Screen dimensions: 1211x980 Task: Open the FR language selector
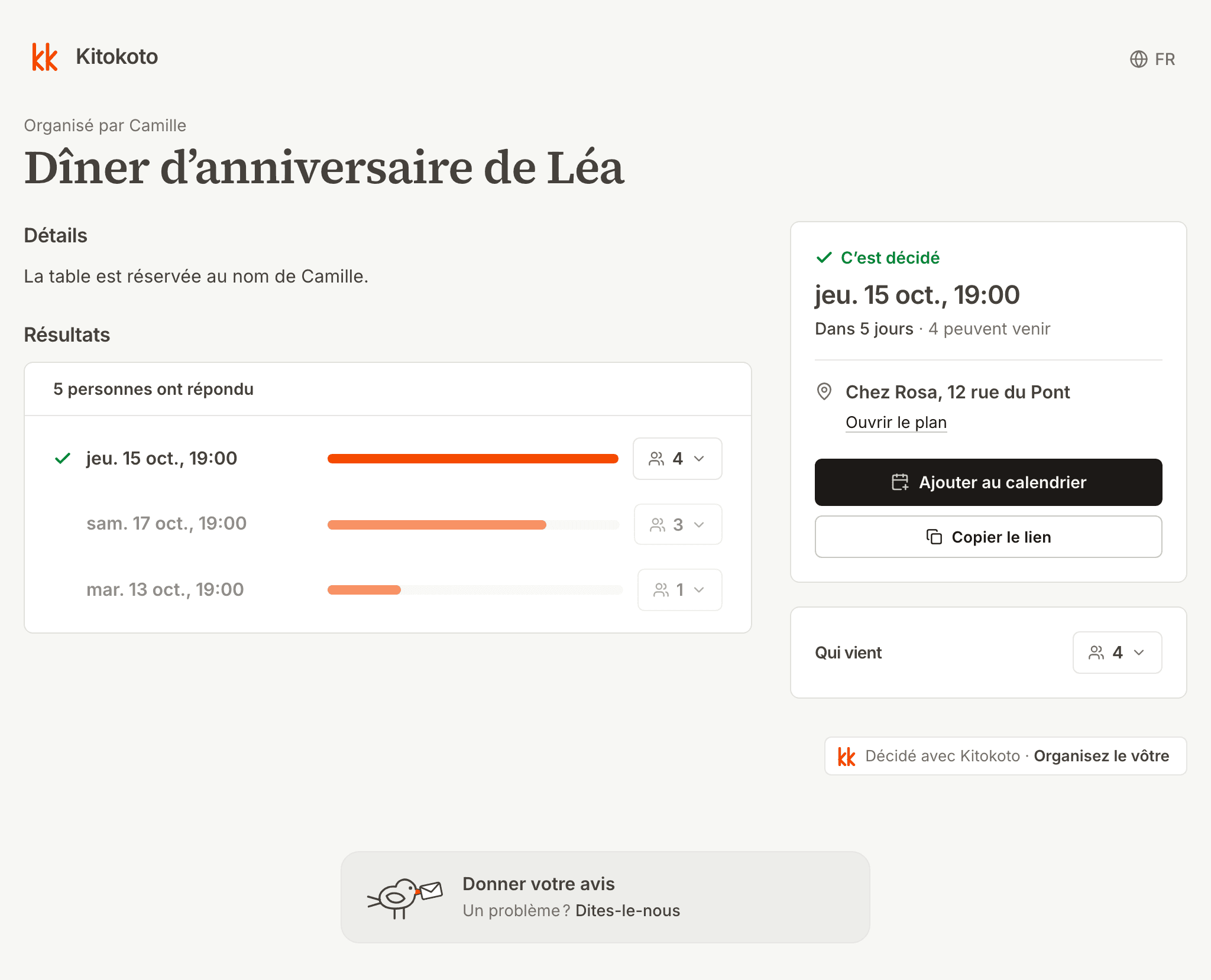point(1152,59)
